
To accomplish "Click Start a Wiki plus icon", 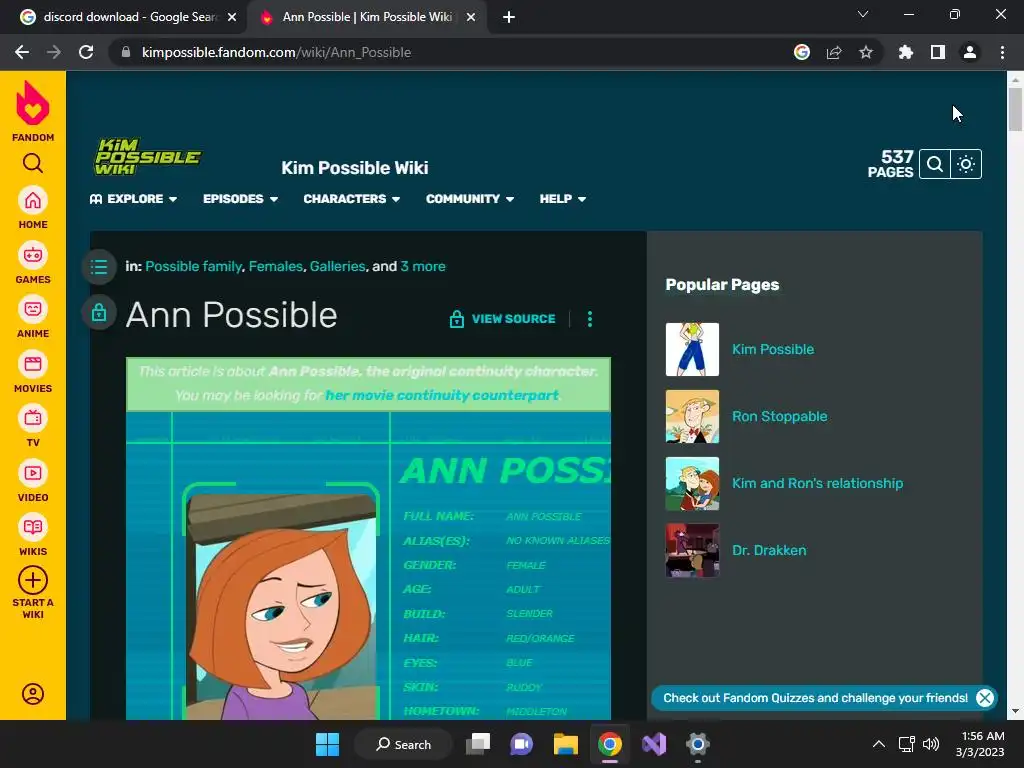I will [x=33, y=580].
